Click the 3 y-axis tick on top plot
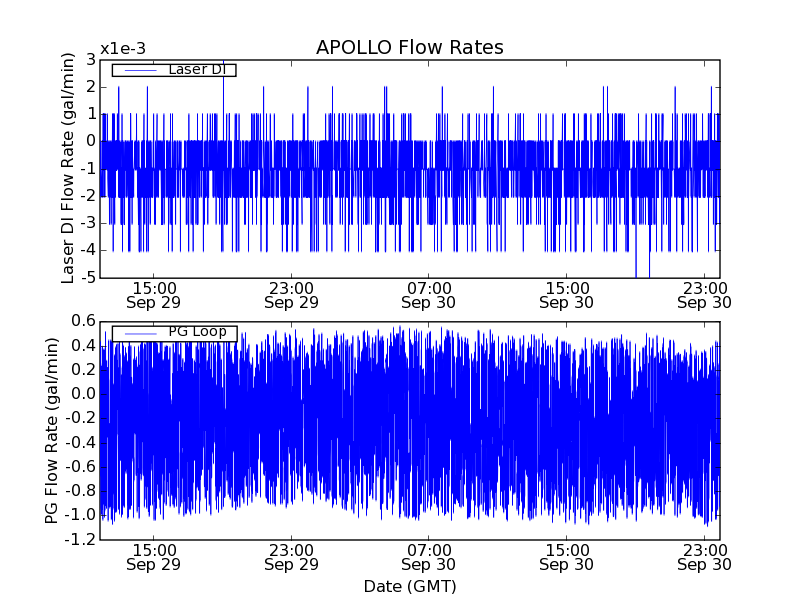This screenshot has height=600, width=800. pos(91,60)
